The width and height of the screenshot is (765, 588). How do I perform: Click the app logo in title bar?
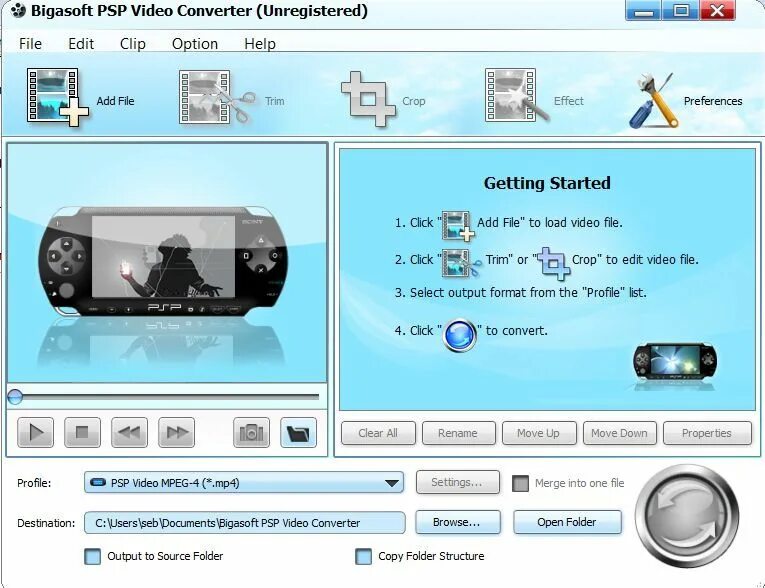pos(18,10)
